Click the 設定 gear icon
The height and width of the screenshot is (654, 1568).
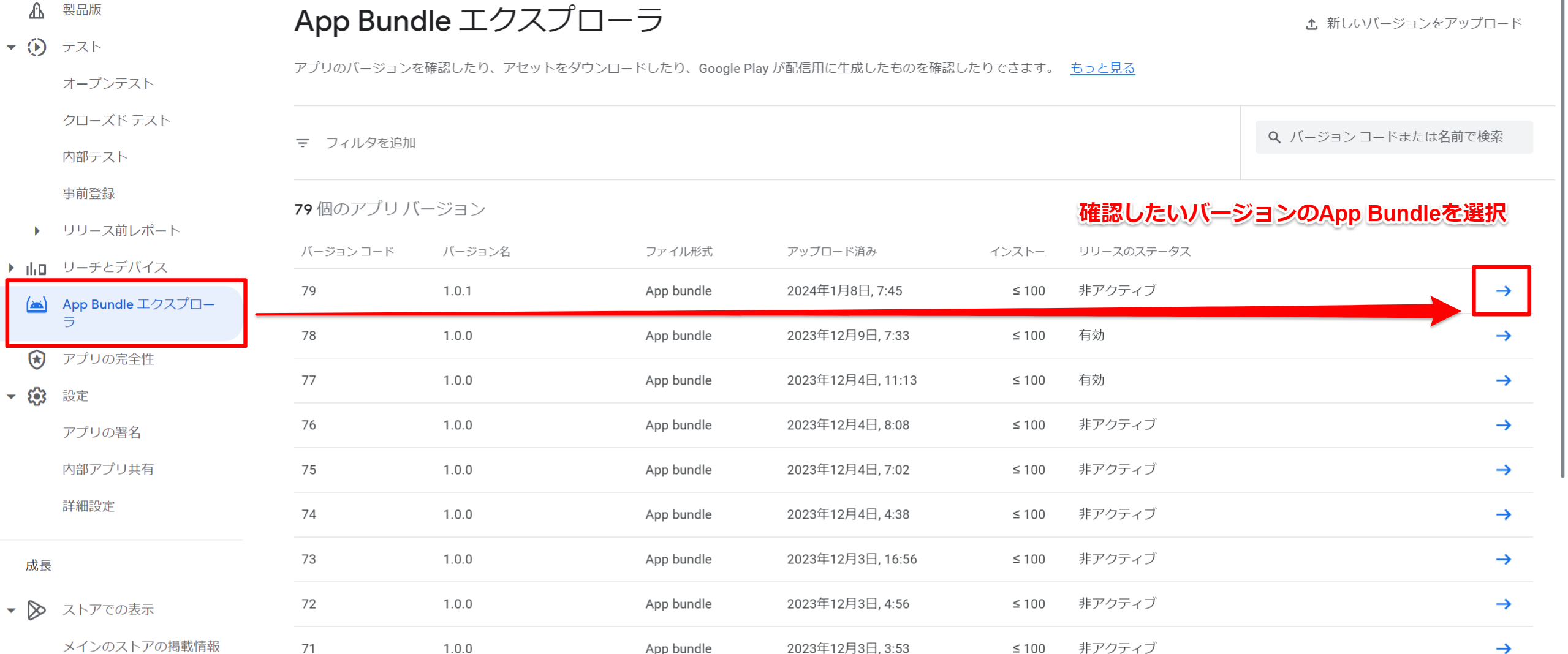(x=37, y=396)
